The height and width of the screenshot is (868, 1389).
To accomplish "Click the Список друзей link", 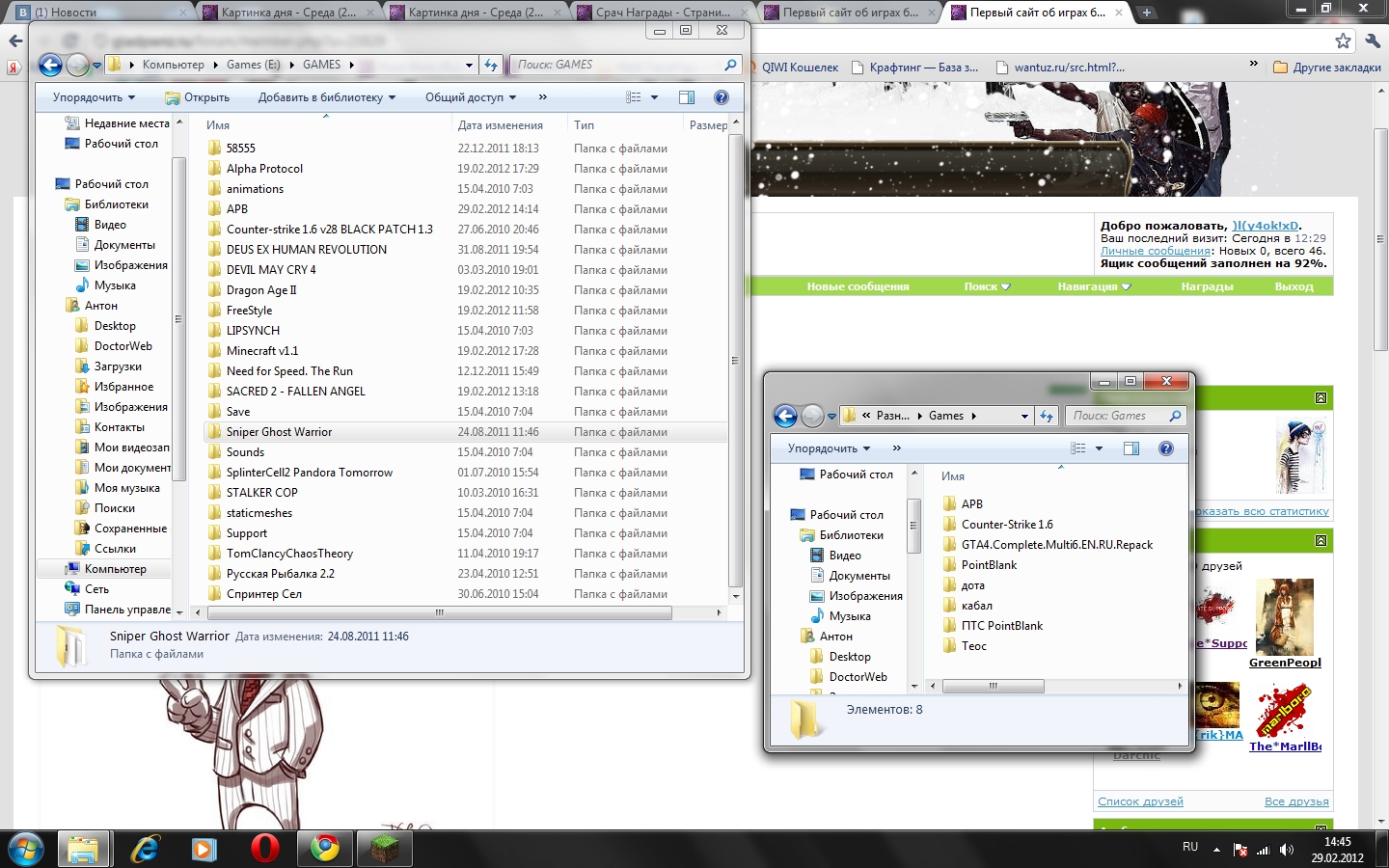I will pos(1140,801).
